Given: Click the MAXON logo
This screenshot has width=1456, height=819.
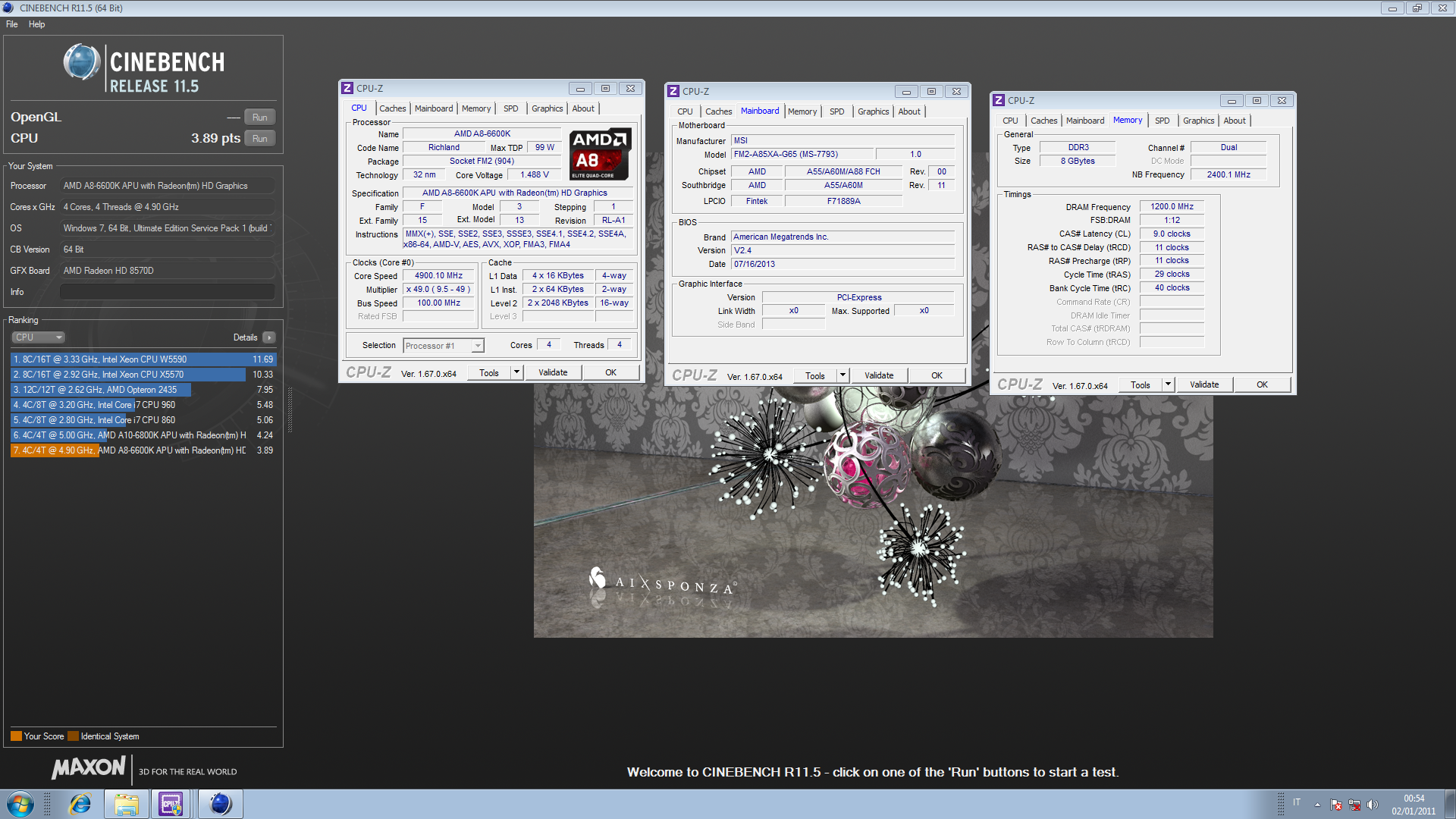Looking at the screenshot, I should click(88, 767).
